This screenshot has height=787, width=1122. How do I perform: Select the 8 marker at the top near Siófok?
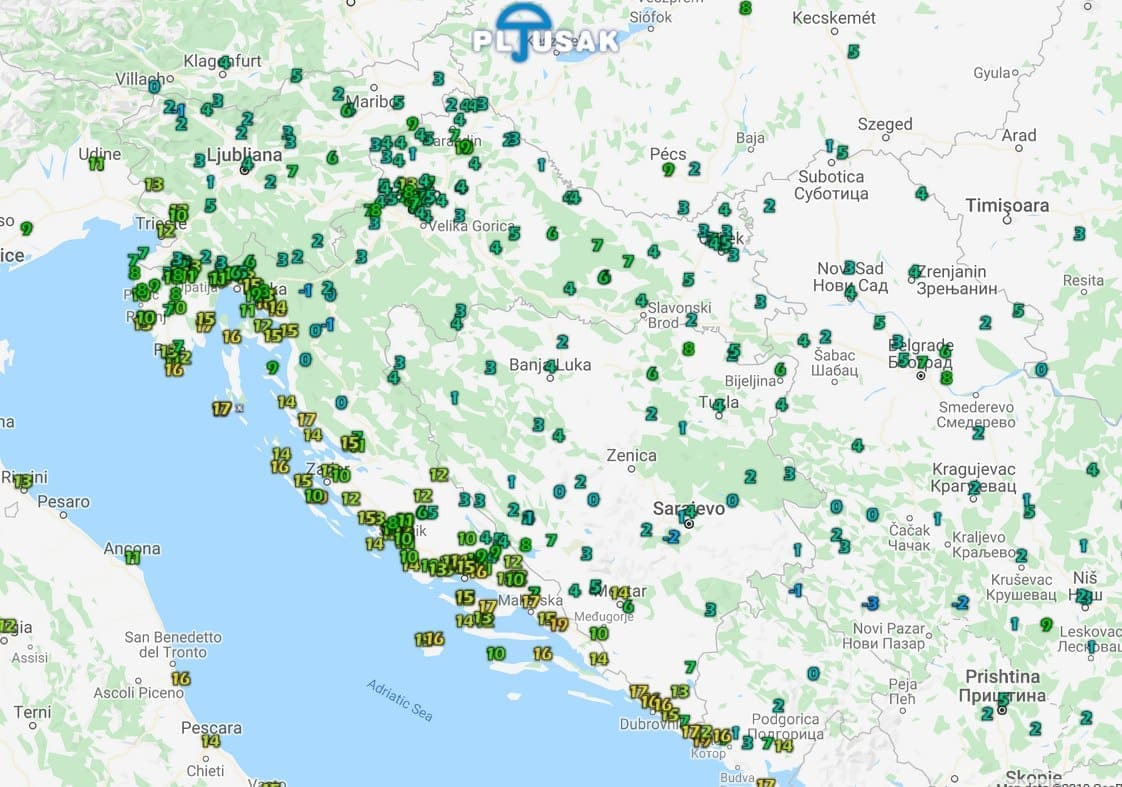click(744, 8)
